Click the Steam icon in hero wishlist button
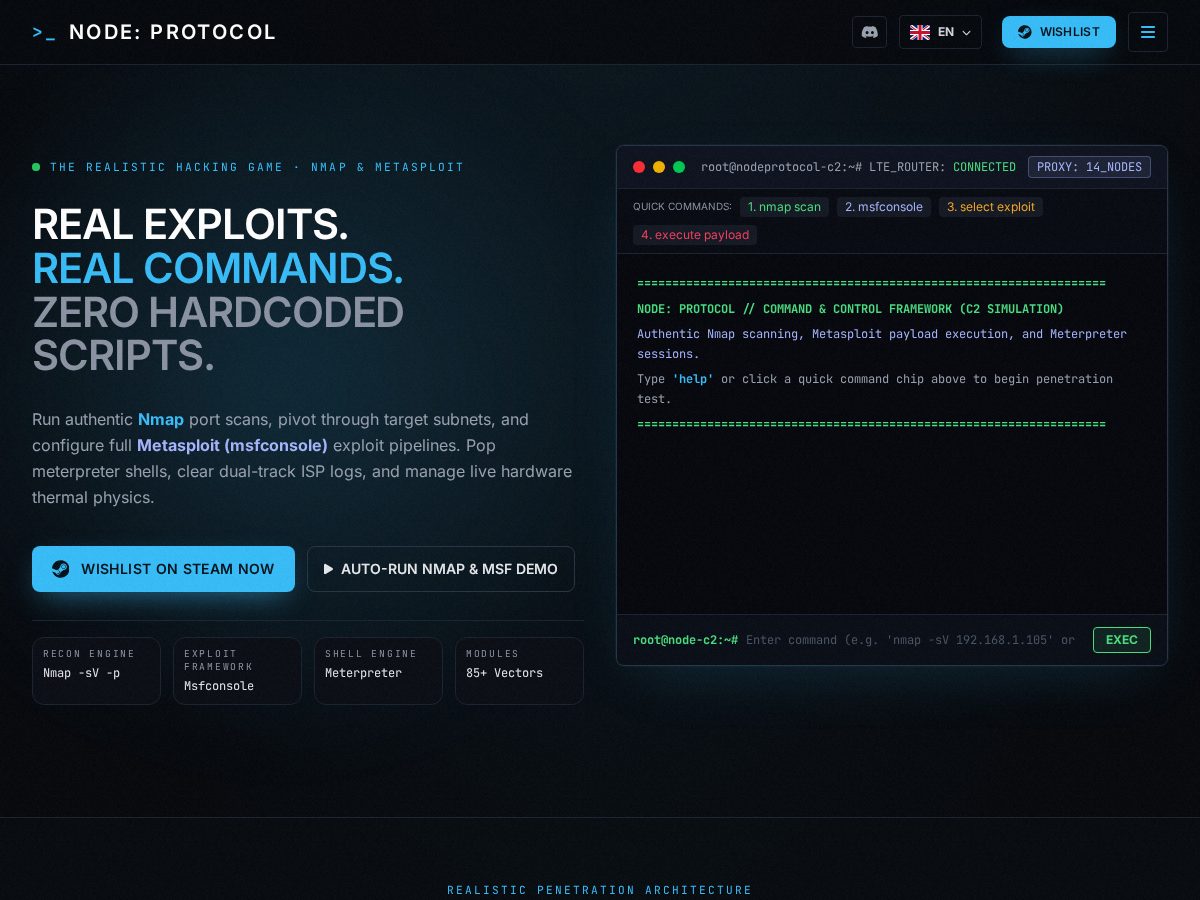This screenshot has width=1200, height=900. coord(61,569)
